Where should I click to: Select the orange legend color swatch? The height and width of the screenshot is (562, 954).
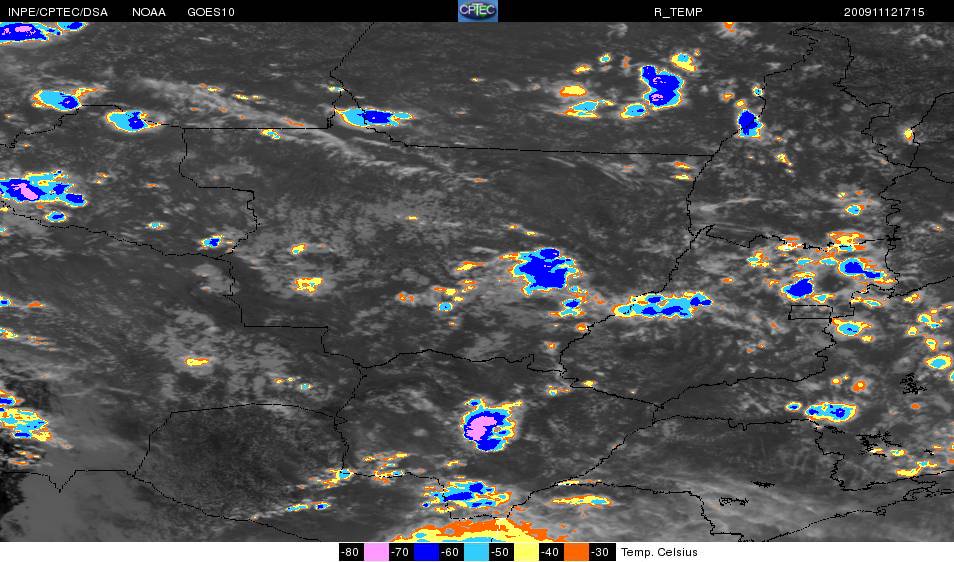click(x=576, y=552)
